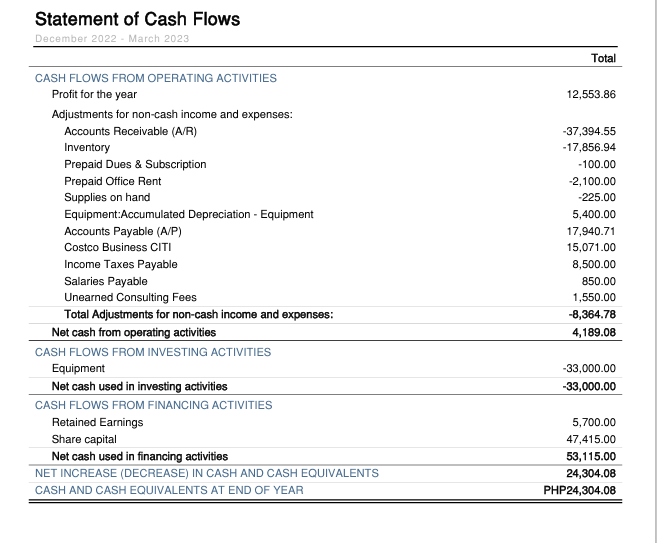Select the 'Supplies on hand' row

point(107,197)
